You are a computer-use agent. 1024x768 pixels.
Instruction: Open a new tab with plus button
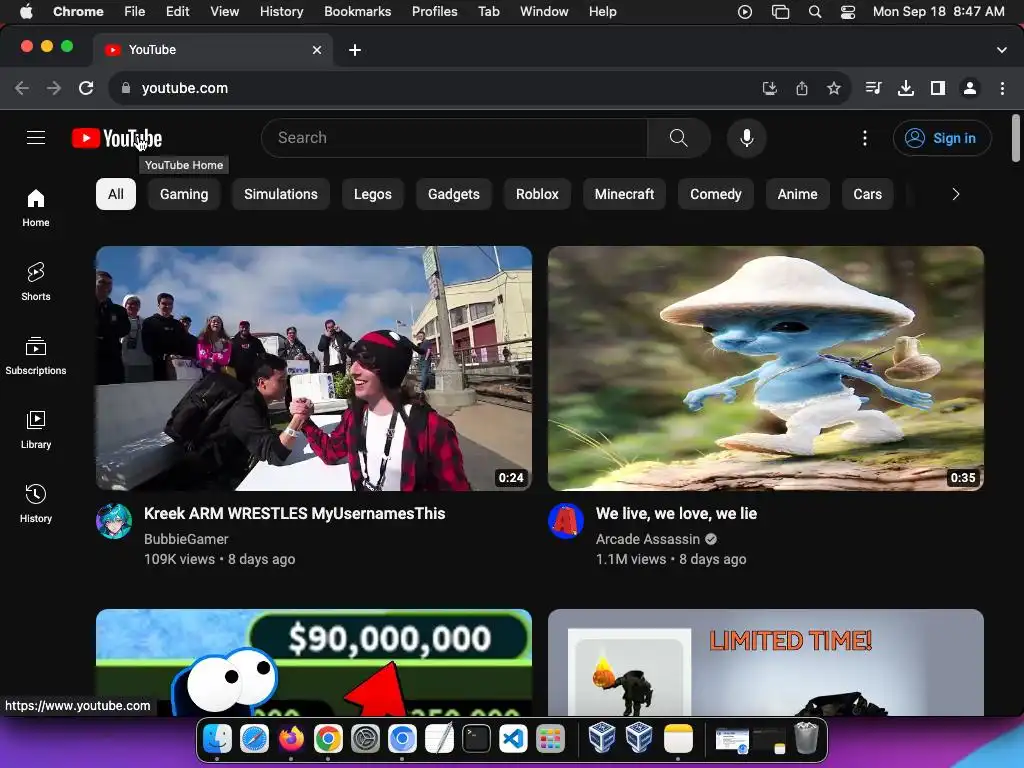355,50
